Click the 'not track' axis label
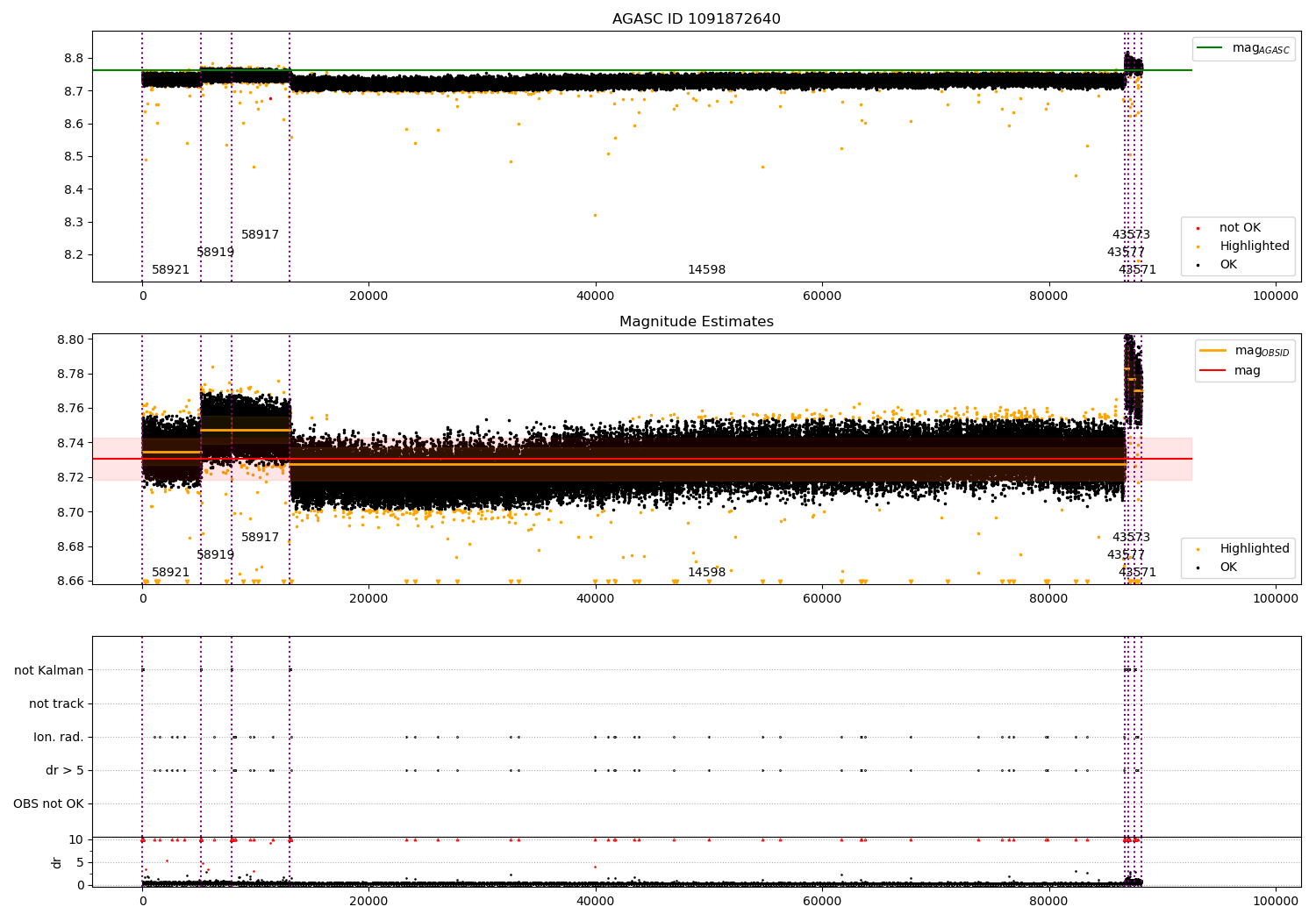 click(x=56, y=704)
